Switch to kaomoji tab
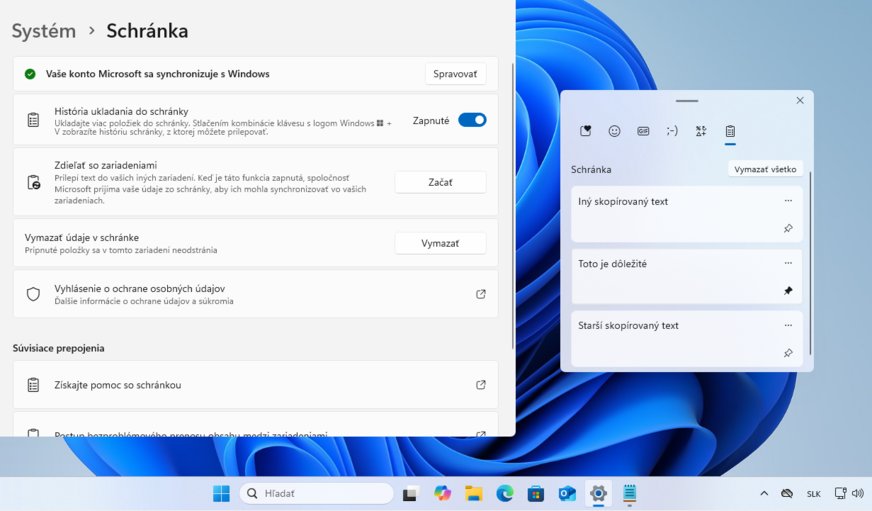 [x=672, y=131]
